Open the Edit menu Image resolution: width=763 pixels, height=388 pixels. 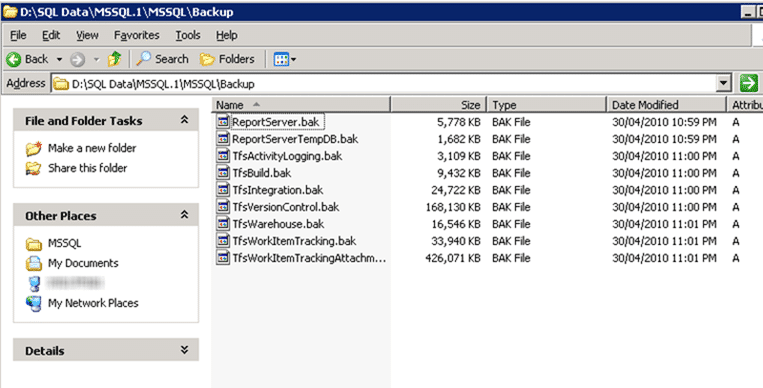[x=51, y=35]
